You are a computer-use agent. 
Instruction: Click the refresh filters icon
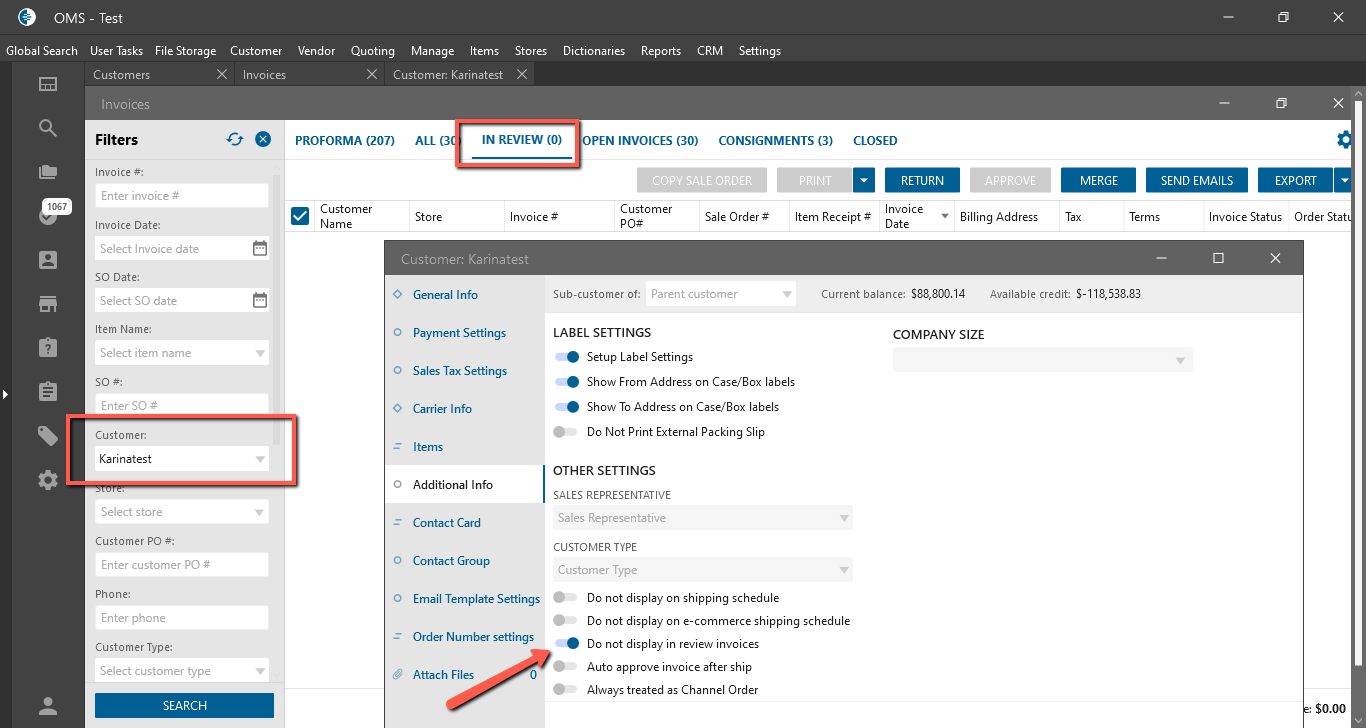[x=235, y=140]
